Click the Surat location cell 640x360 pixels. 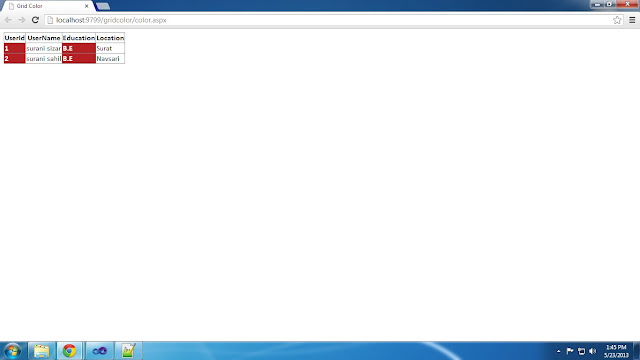point(110,48)
